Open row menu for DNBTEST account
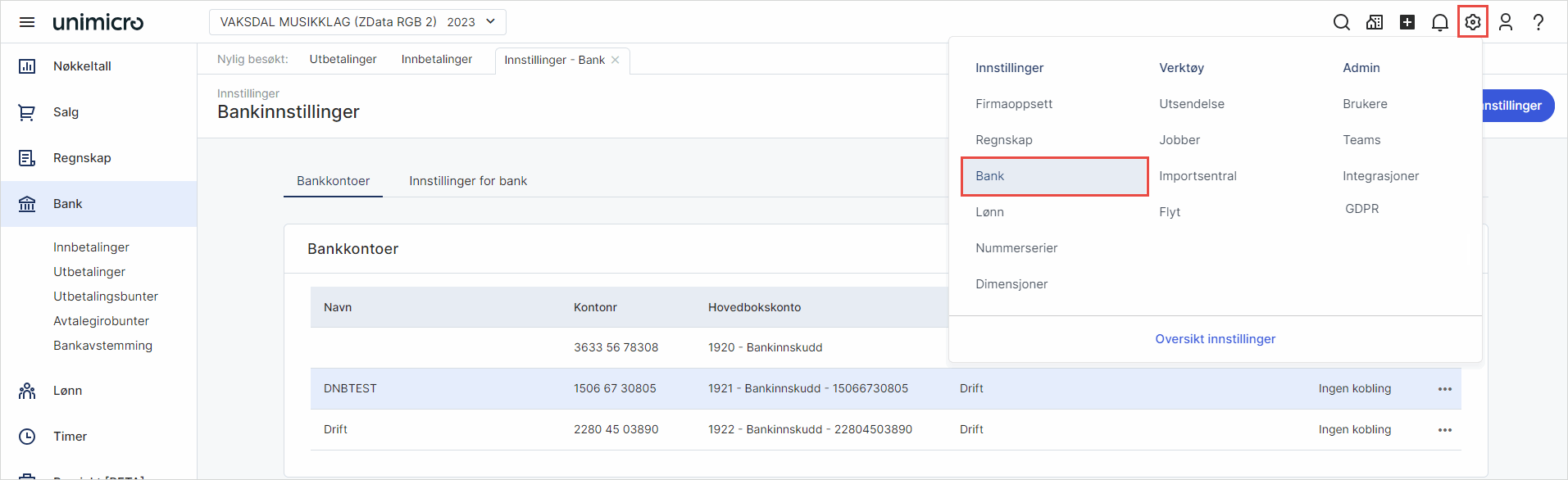The image size is (1568, 480). 1445,389
